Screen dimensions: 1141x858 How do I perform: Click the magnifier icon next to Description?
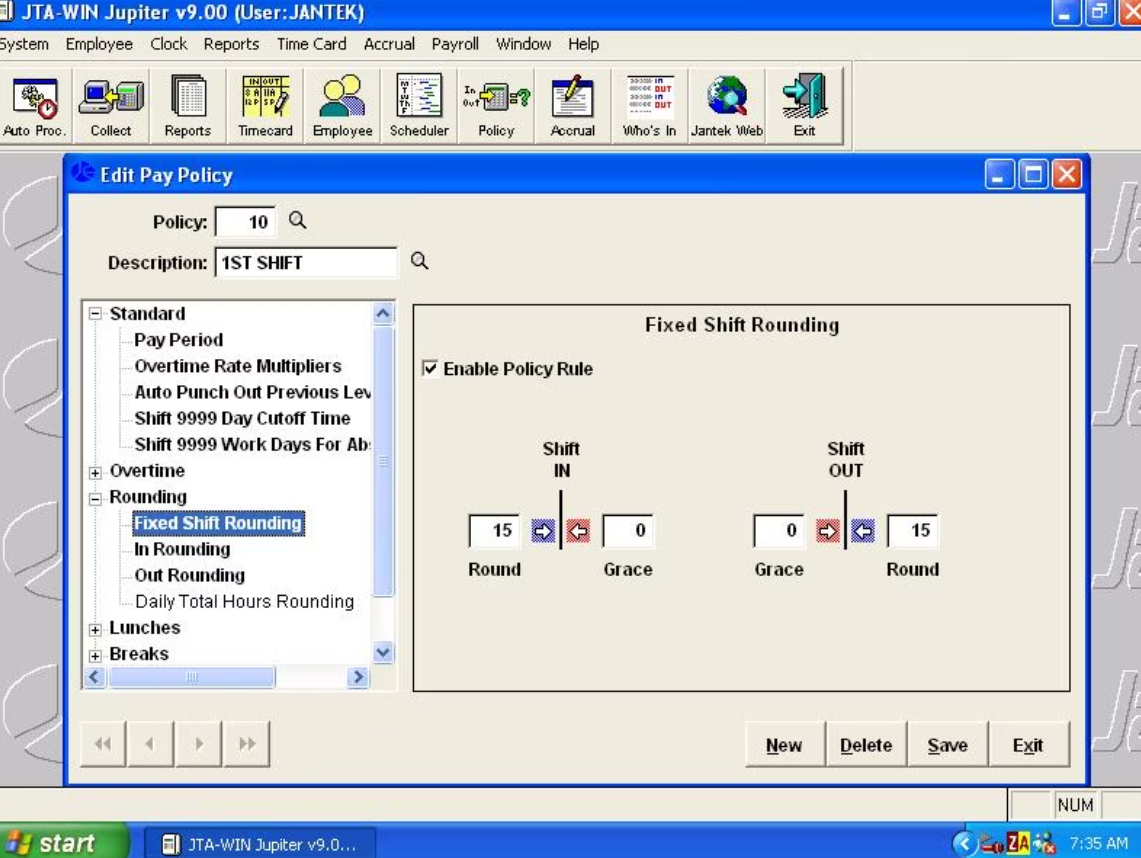click(x=420, y=261)
